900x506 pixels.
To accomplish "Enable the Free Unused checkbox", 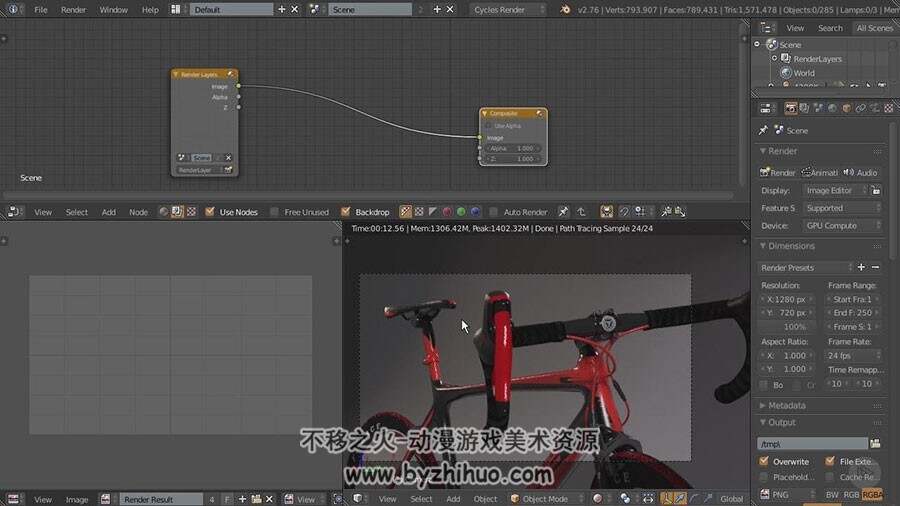I will point(274,212).
